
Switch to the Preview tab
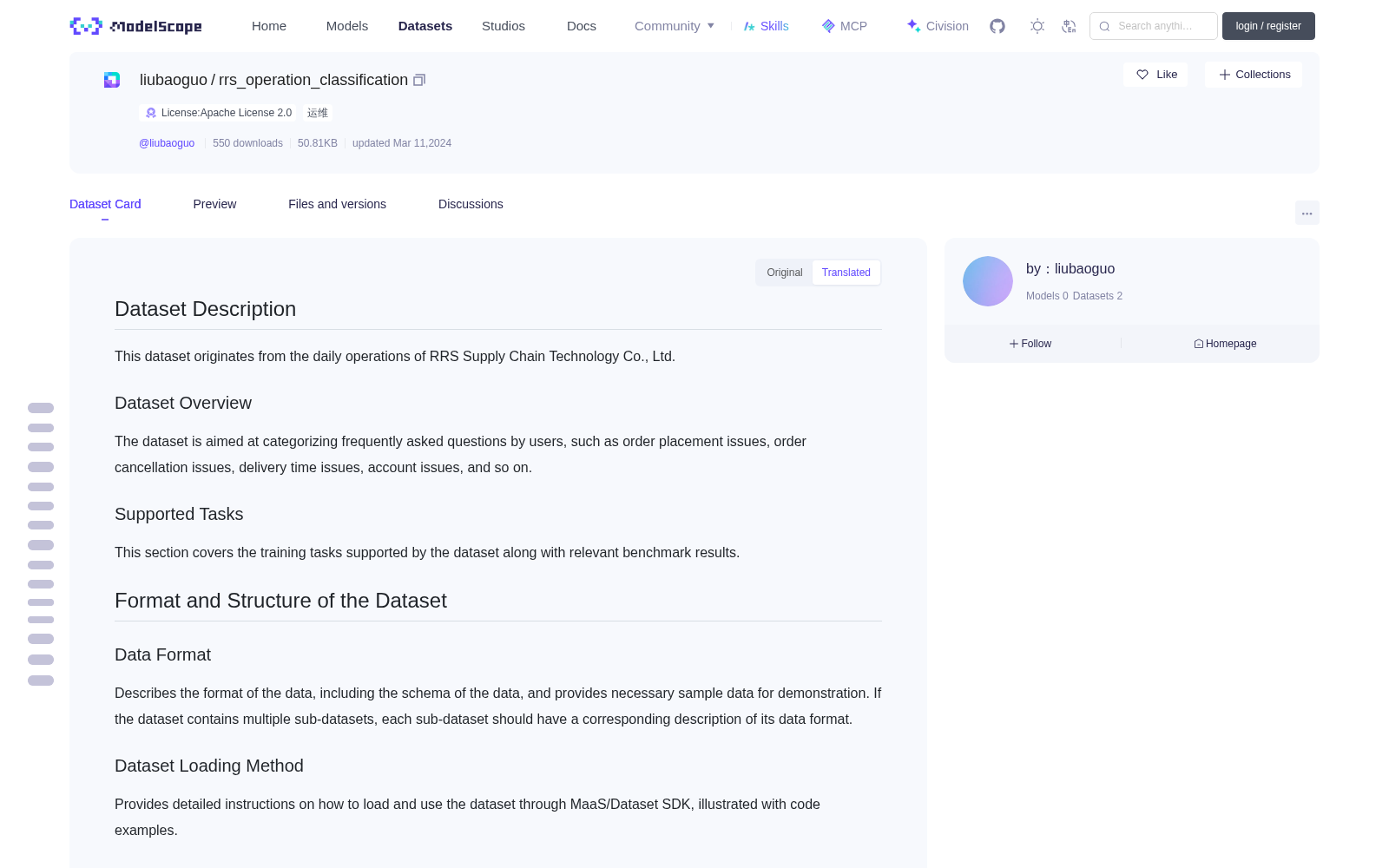[x=214, y=204]
